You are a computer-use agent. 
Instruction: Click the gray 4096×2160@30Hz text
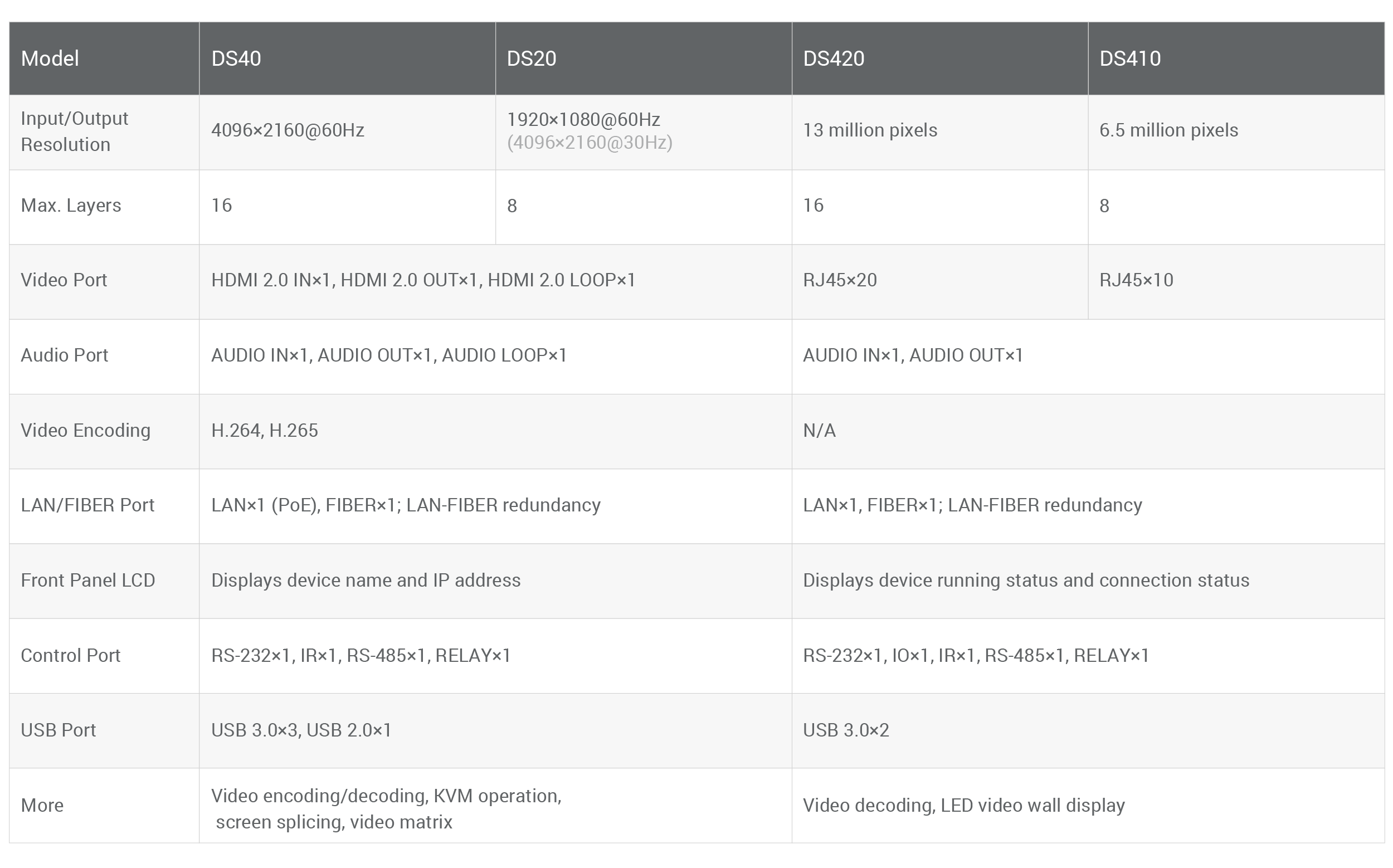coord(589,143)
